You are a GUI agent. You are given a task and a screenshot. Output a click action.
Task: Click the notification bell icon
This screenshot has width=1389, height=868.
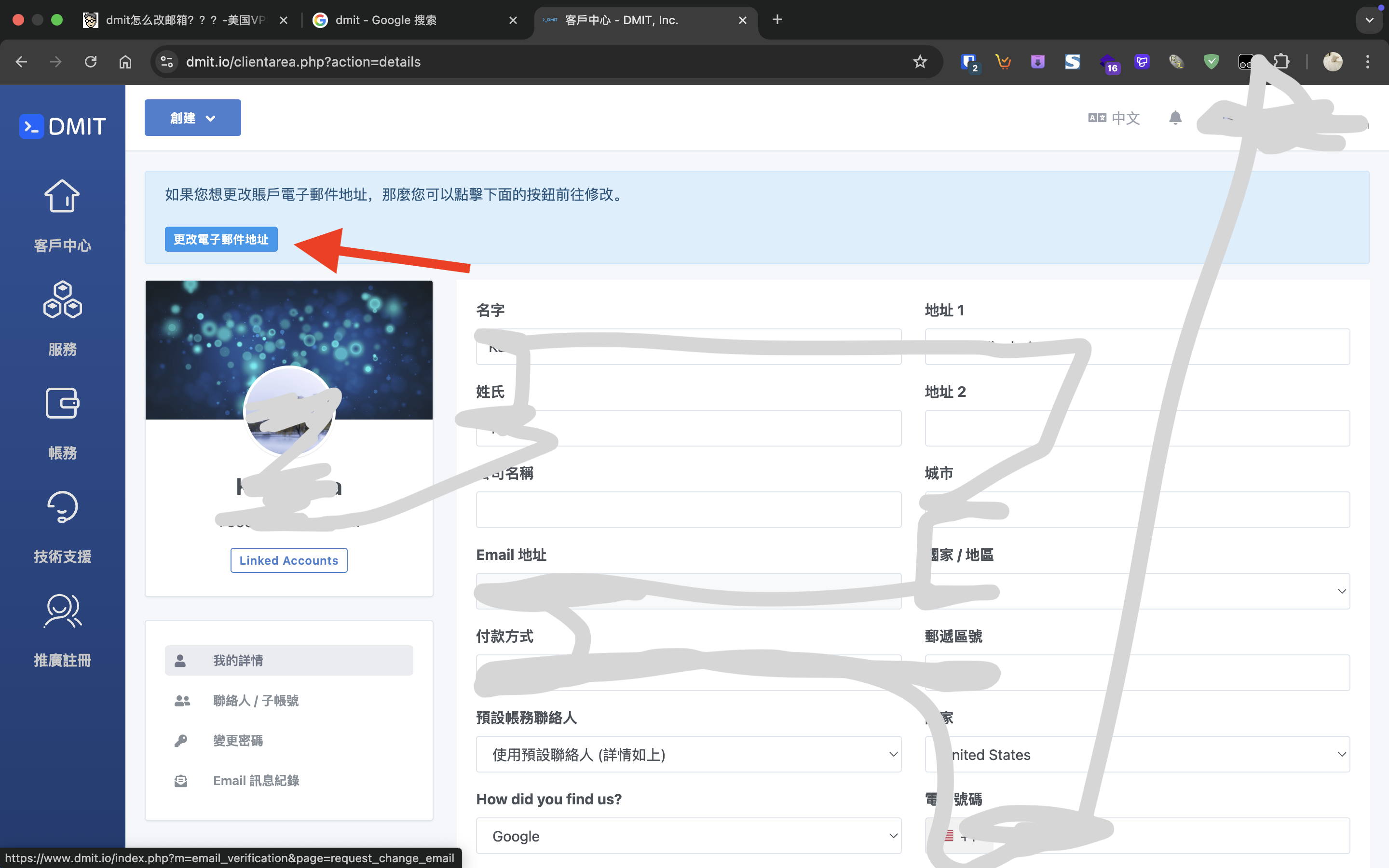coord(1175,118)
